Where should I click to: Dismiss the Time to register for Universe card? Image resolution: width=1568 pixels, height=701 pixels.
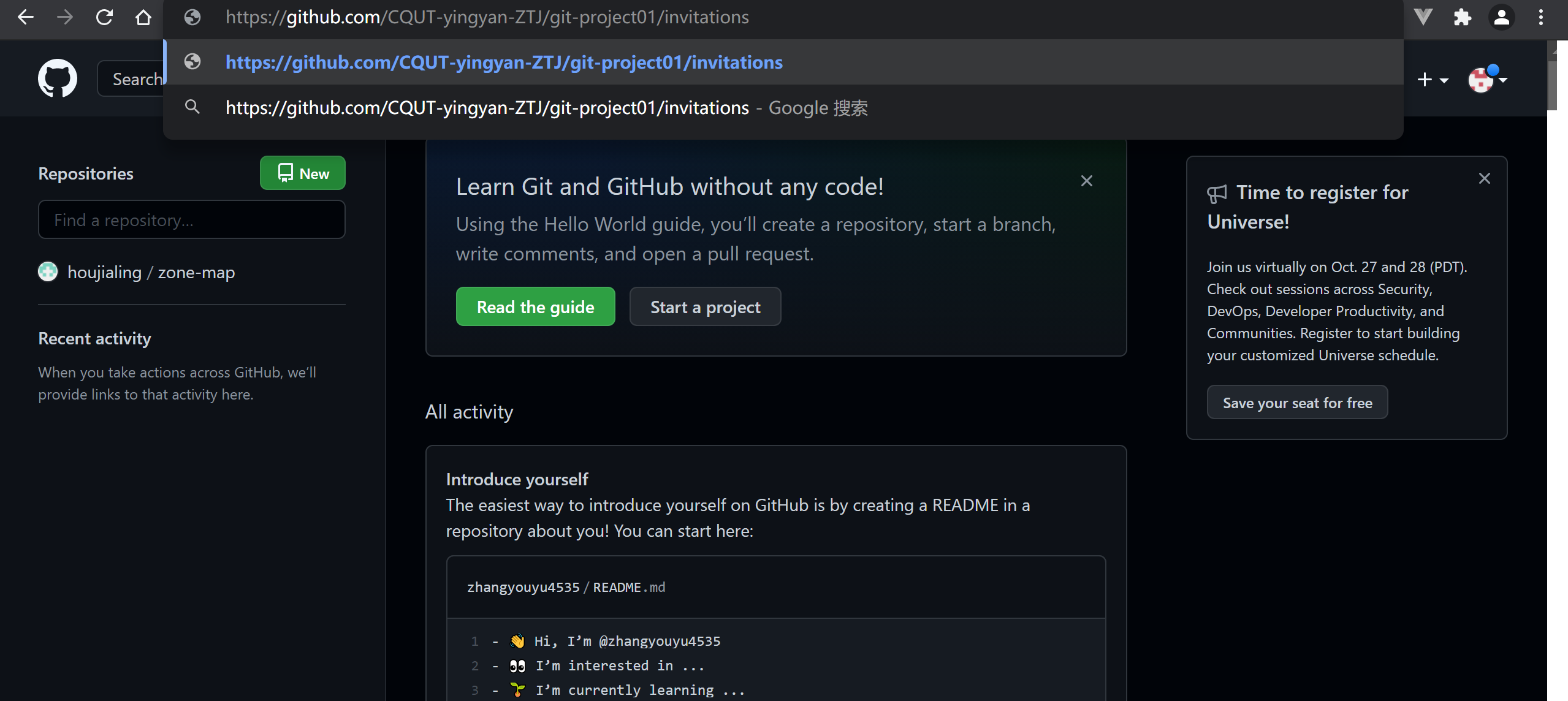[1485, 178]
